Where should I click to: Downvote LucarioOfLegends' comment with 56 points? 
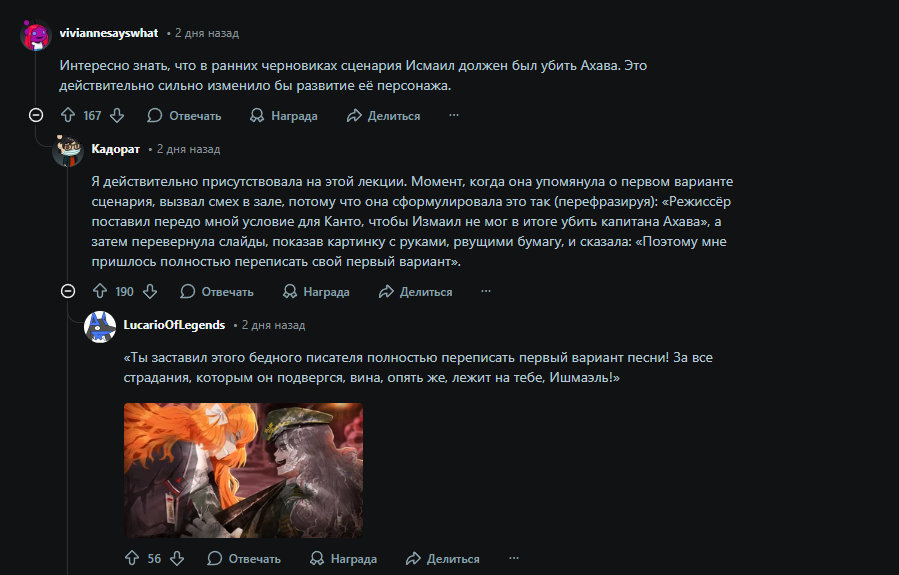(177, 558)
